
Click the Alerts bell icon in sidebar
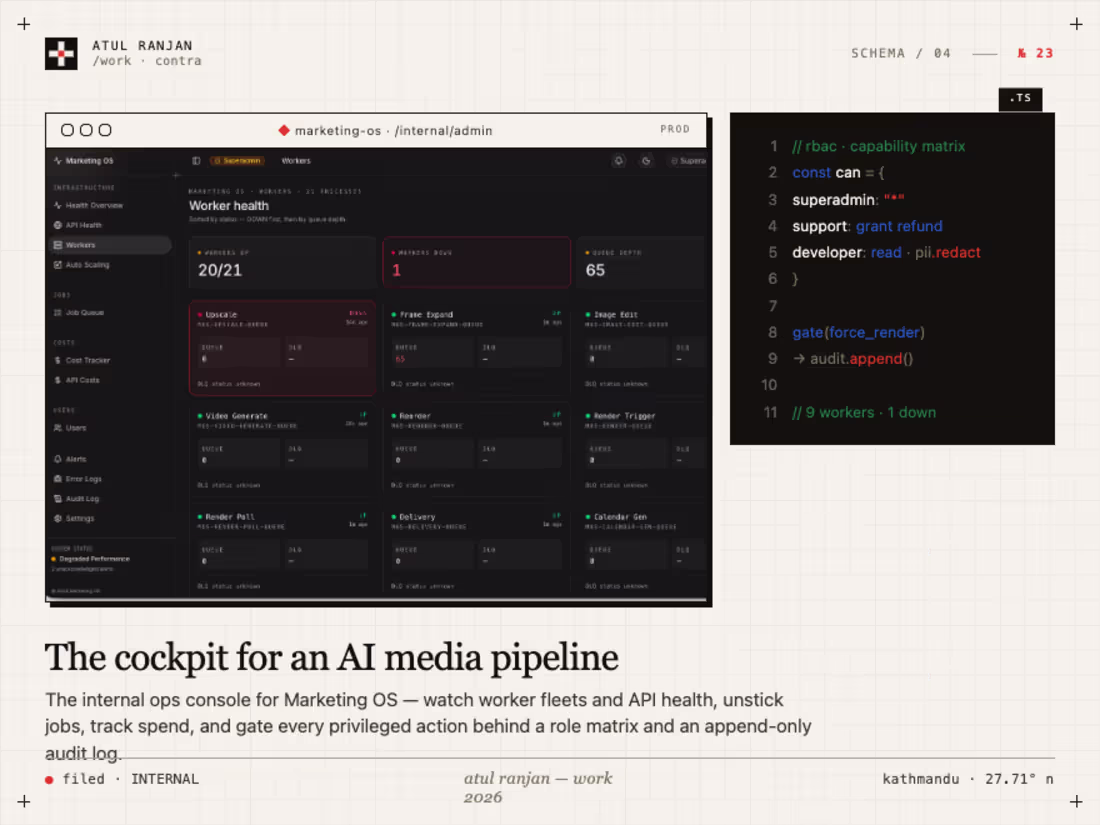(x=58, y=459)
